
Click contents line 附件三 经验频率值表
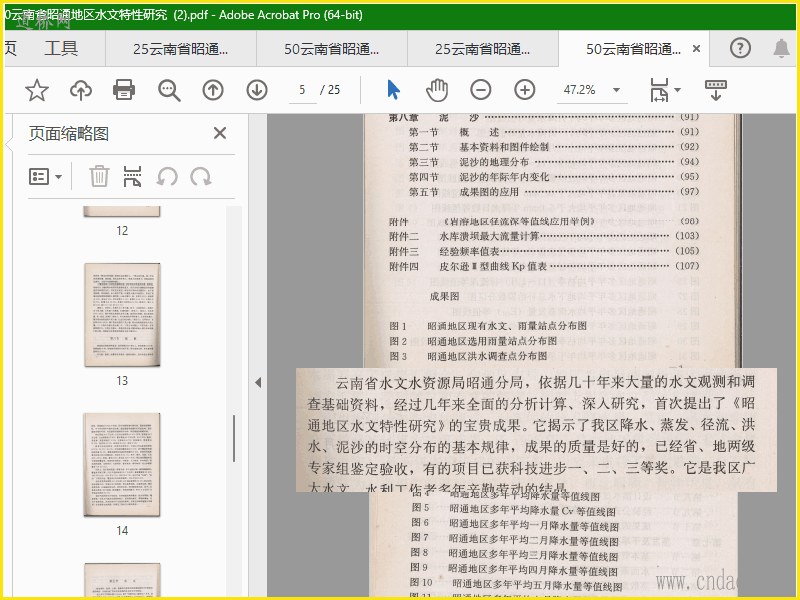(544, 251)
